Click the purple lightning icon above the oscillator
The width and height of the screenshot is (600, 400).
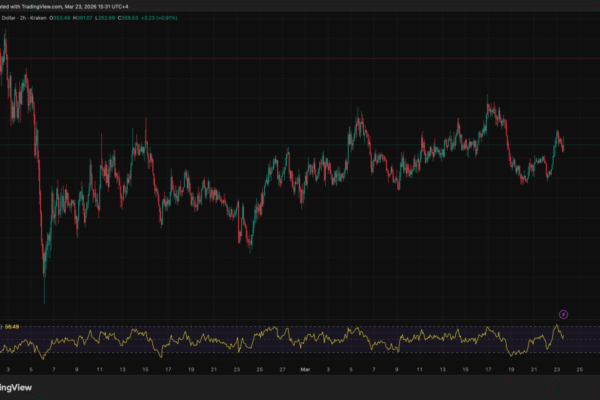click(563, 313)
